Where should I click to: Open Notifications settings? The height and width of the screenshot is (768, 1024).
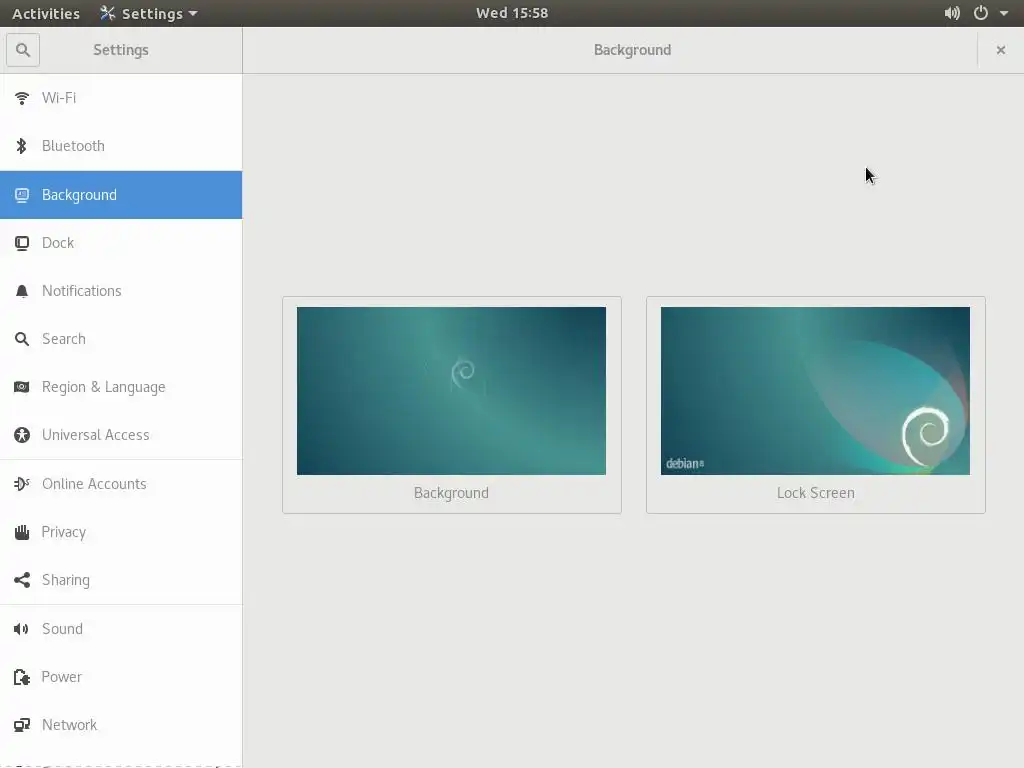coord(121,291)
